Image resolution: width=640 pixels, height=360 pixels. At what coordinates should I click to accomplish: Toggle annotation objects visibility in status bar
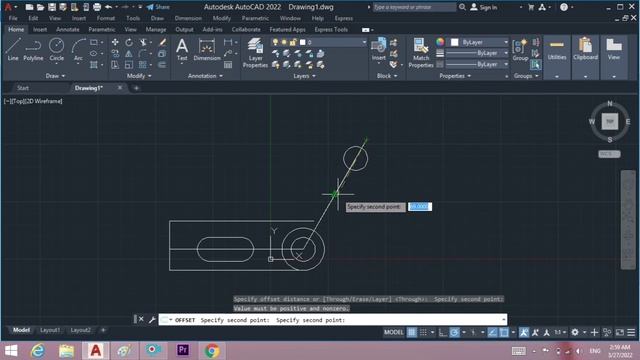pyautogui.click(x=524, y=332)
